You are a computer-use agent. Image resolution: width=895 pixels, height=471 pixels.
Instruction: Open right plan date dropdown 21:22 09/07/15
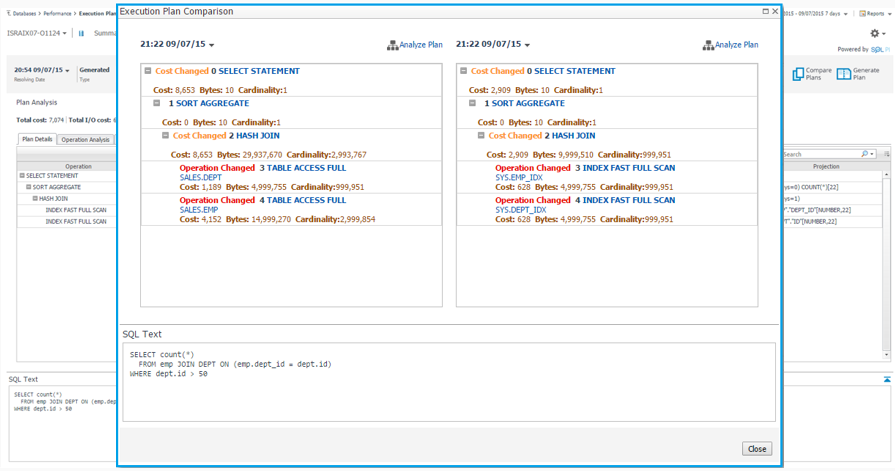click(493, 45)
